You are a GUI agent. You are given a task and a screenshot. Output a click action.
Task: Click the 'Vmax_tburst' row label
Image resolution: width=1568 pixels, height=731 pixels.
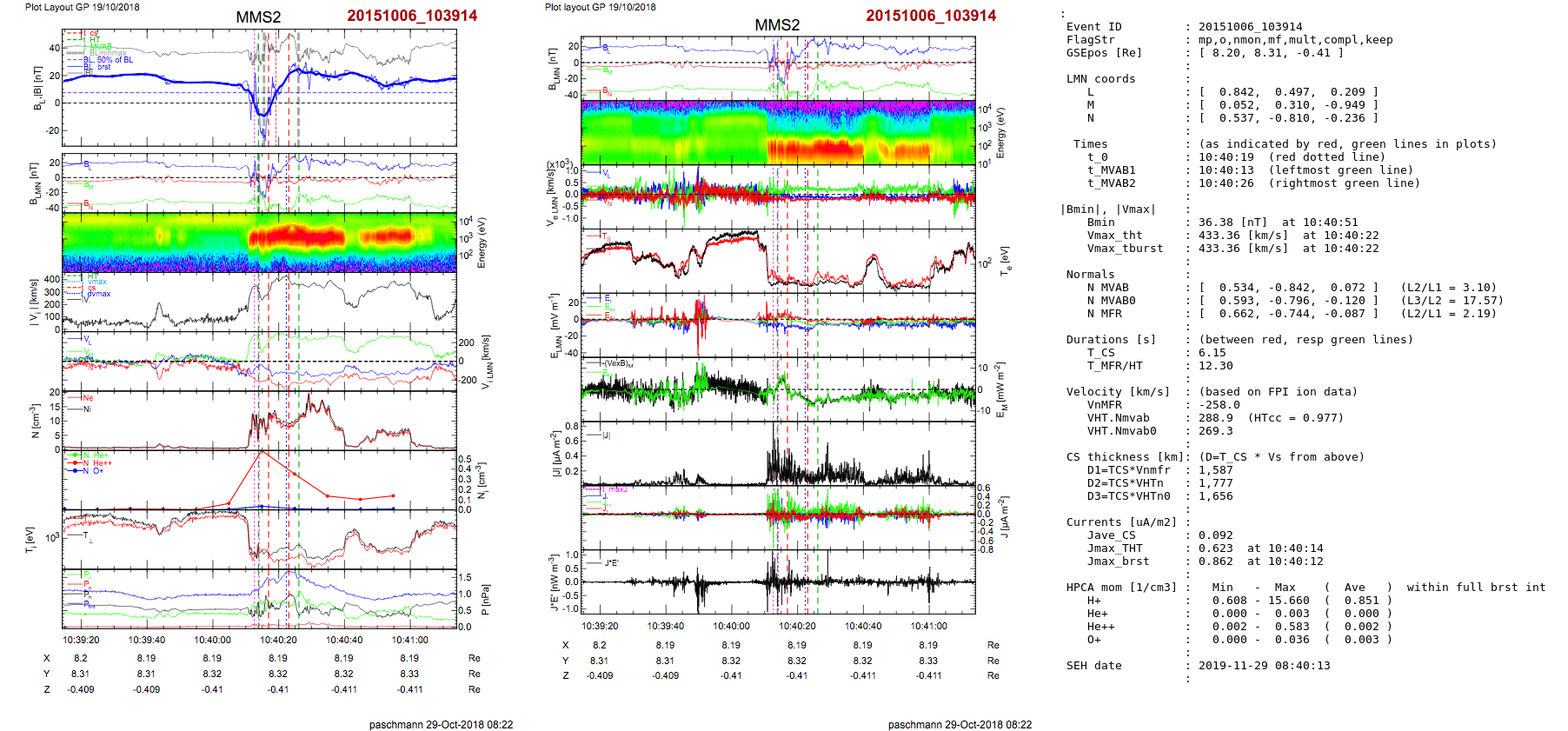tap(1125, 249)
